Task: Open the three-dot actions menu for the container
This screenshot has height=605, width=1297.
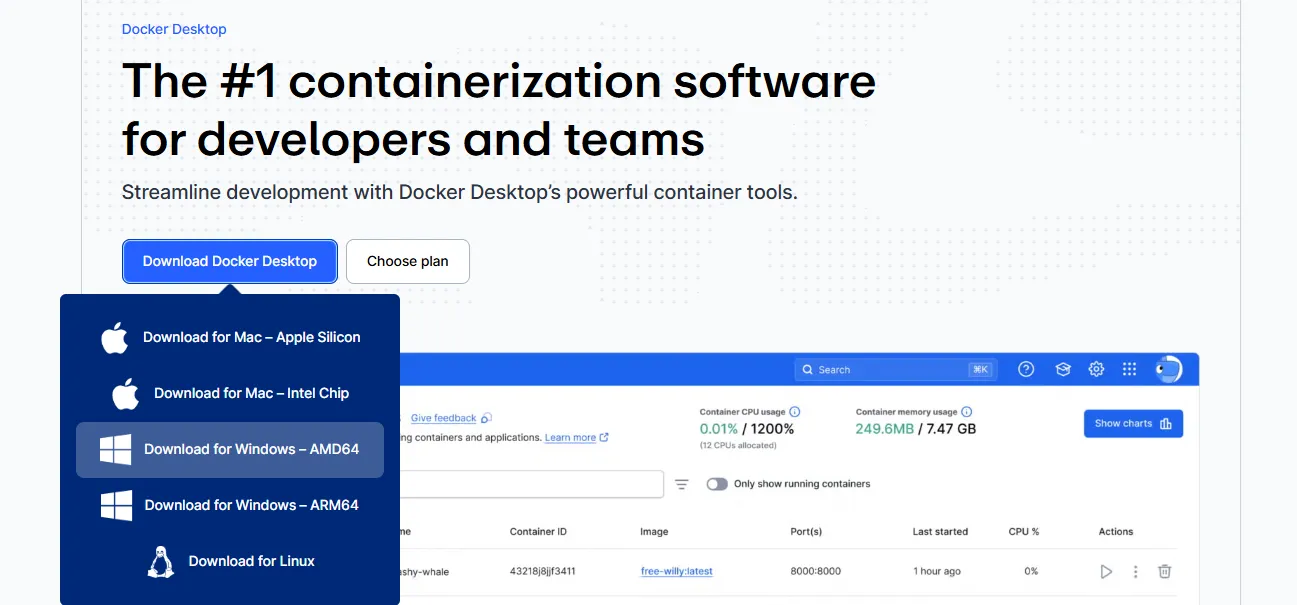Action: coord(1136,572)
